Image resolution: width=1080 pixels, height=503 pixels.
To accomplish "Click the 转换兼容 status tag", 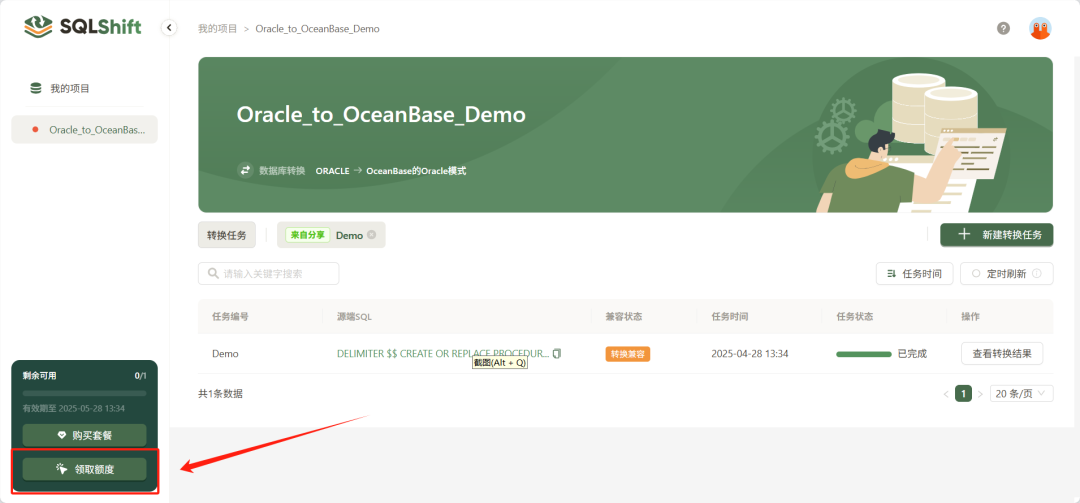I will [628, 354].
